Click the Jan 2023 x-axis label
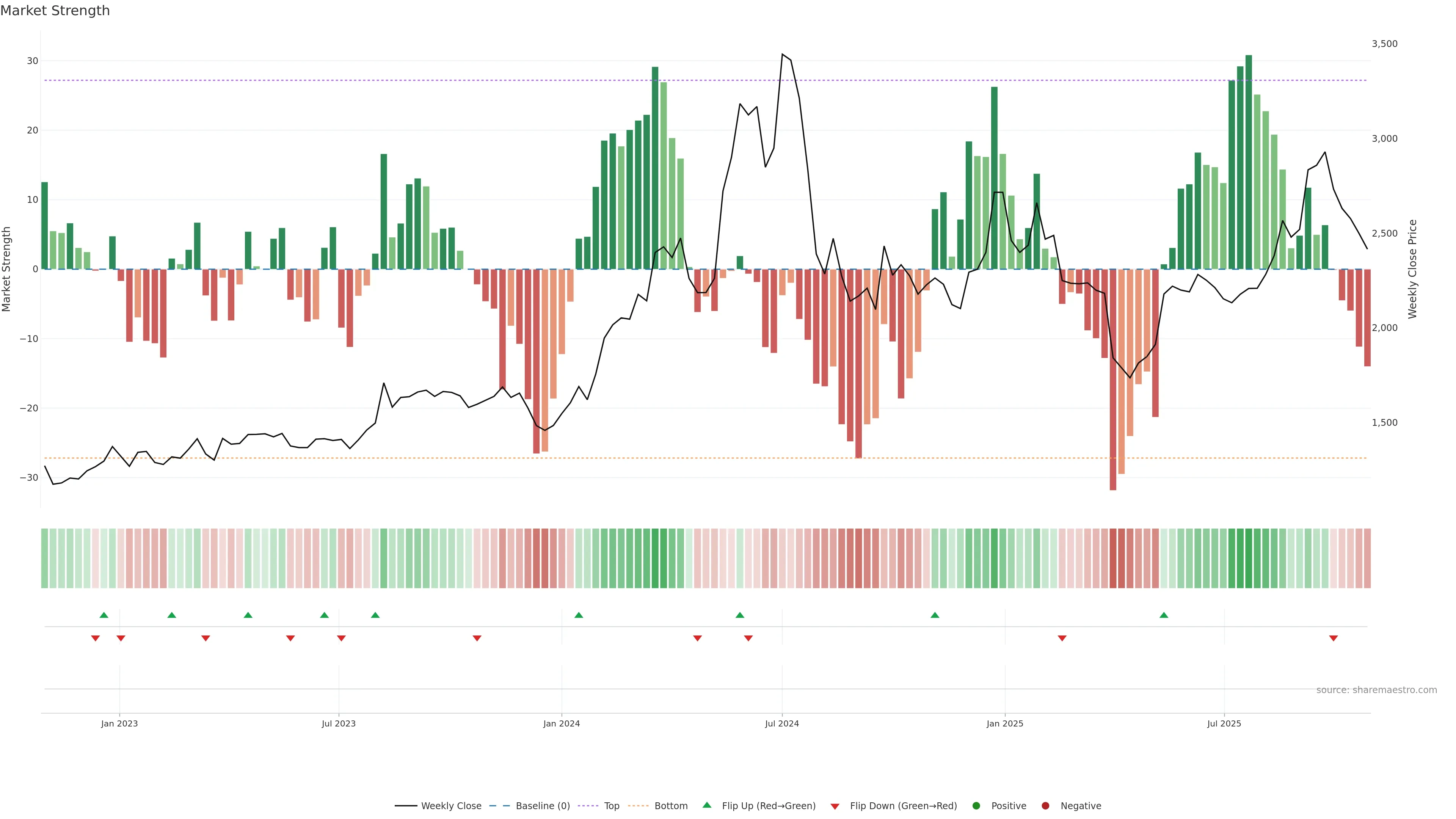The image size is (1456, 819). coord(119,723)
